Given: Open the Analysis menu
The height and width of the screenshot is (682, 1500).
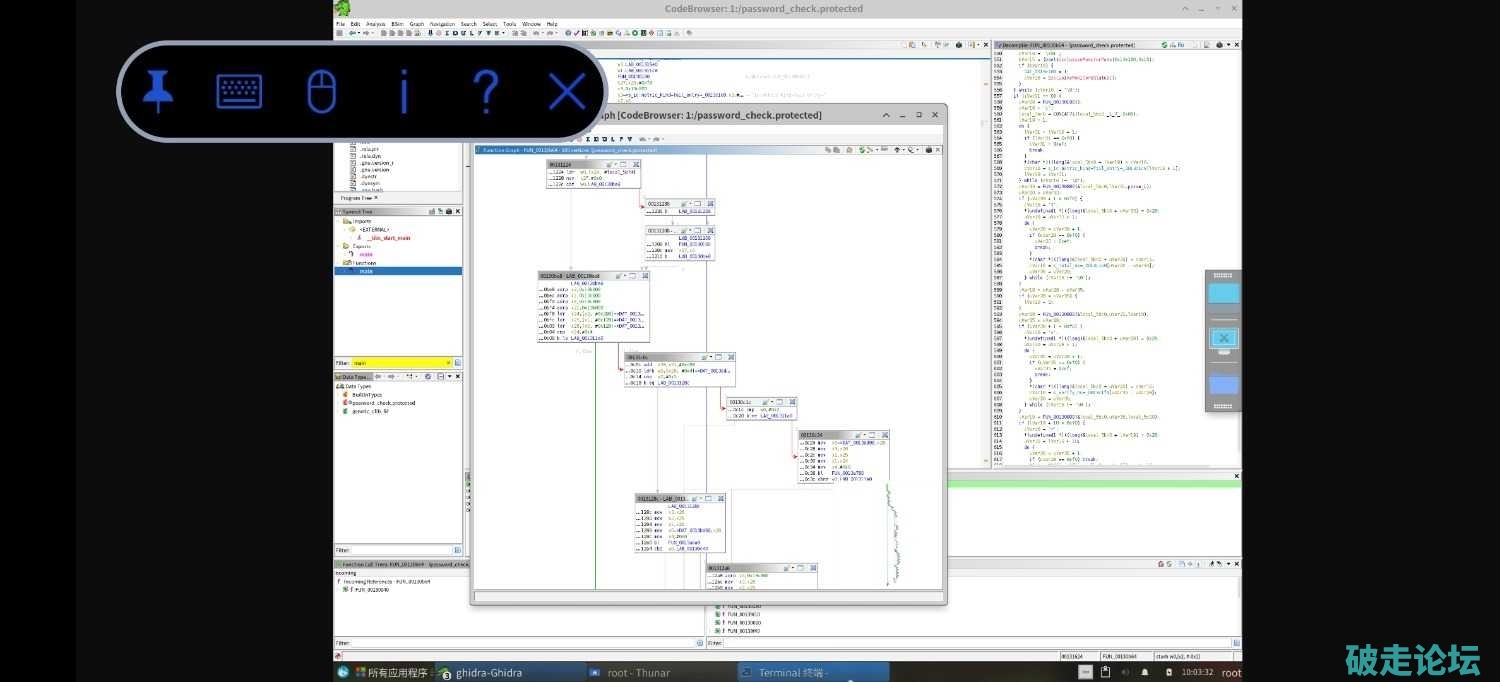Looking at the screenshot, I should click(x=376, y=23).
